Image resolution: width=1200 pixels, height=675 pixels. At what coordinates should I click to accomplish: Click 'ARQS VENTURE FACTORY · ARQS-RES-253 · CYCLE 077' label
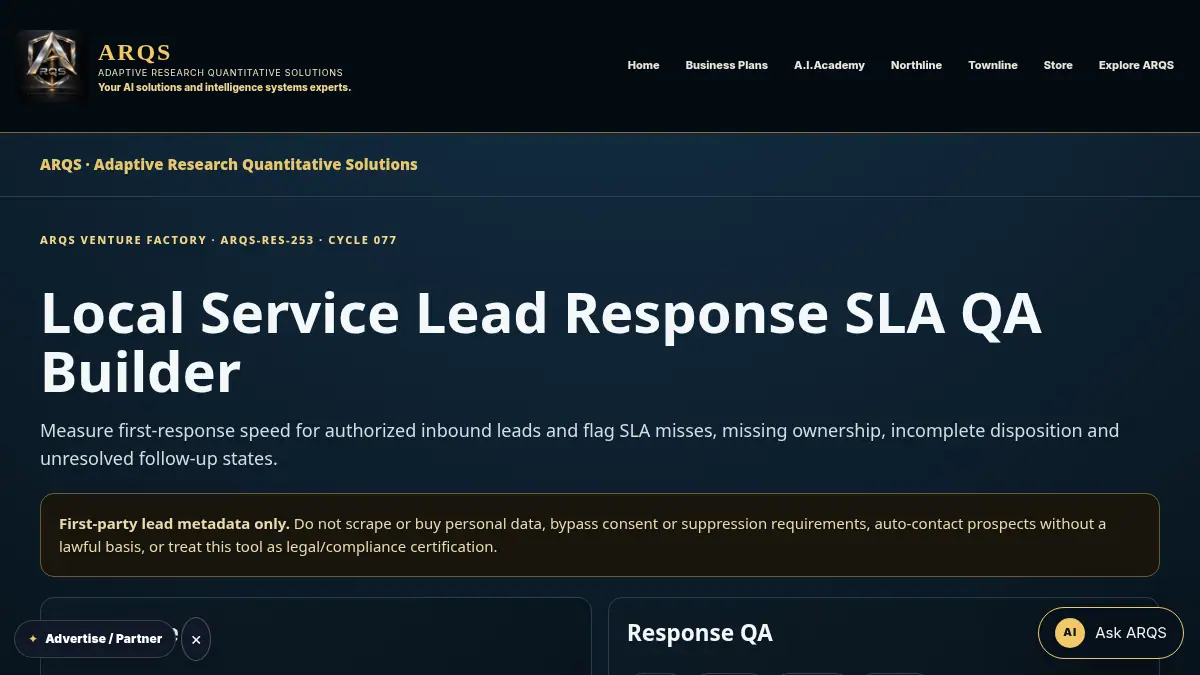coord(218,240)
